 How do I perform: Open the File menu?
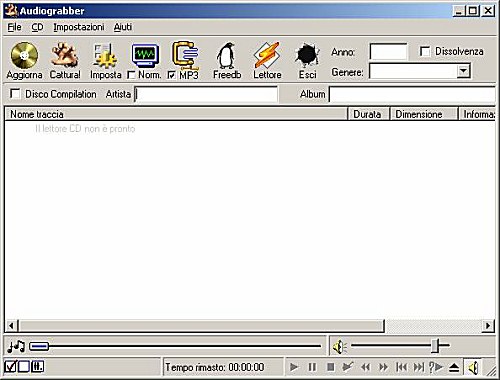(14, 27)
